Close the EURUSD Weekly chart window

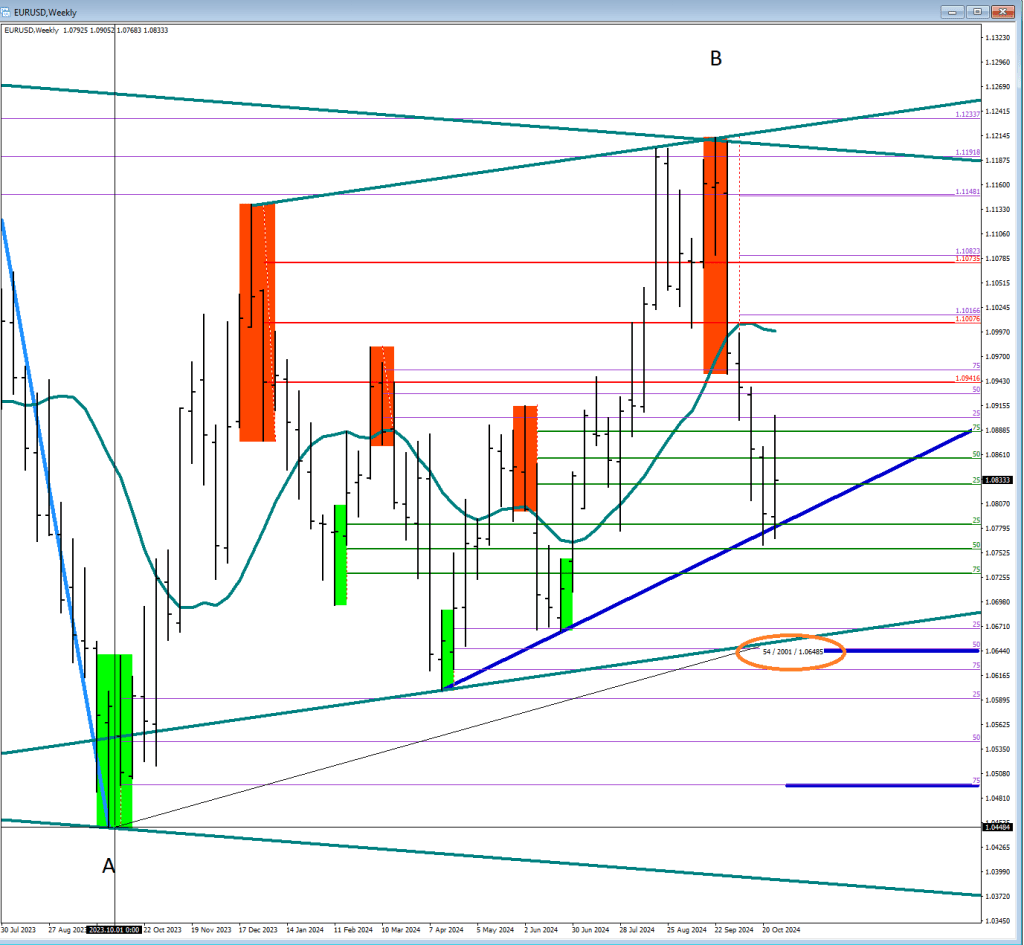[x=1003, y=12]
